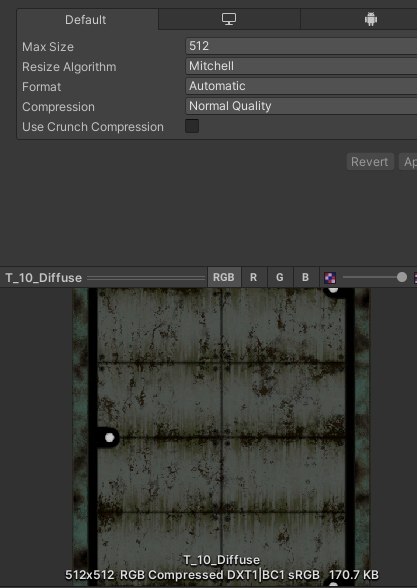Show only the R channel
Screen dimensions: 417x588
[x=254, y=278]
